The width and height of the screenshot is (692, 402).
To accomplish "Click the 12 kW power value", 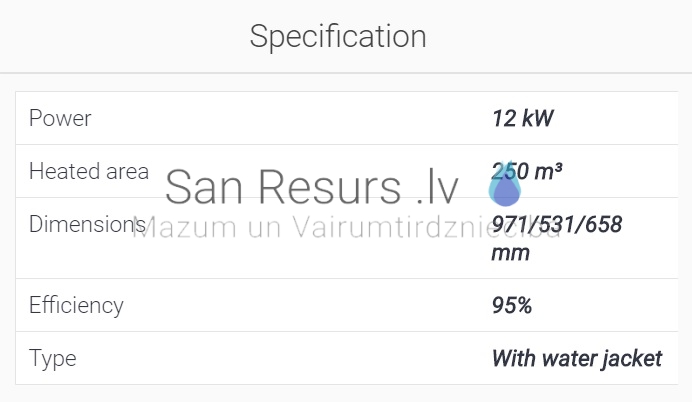I will click(x=522, y=118).
